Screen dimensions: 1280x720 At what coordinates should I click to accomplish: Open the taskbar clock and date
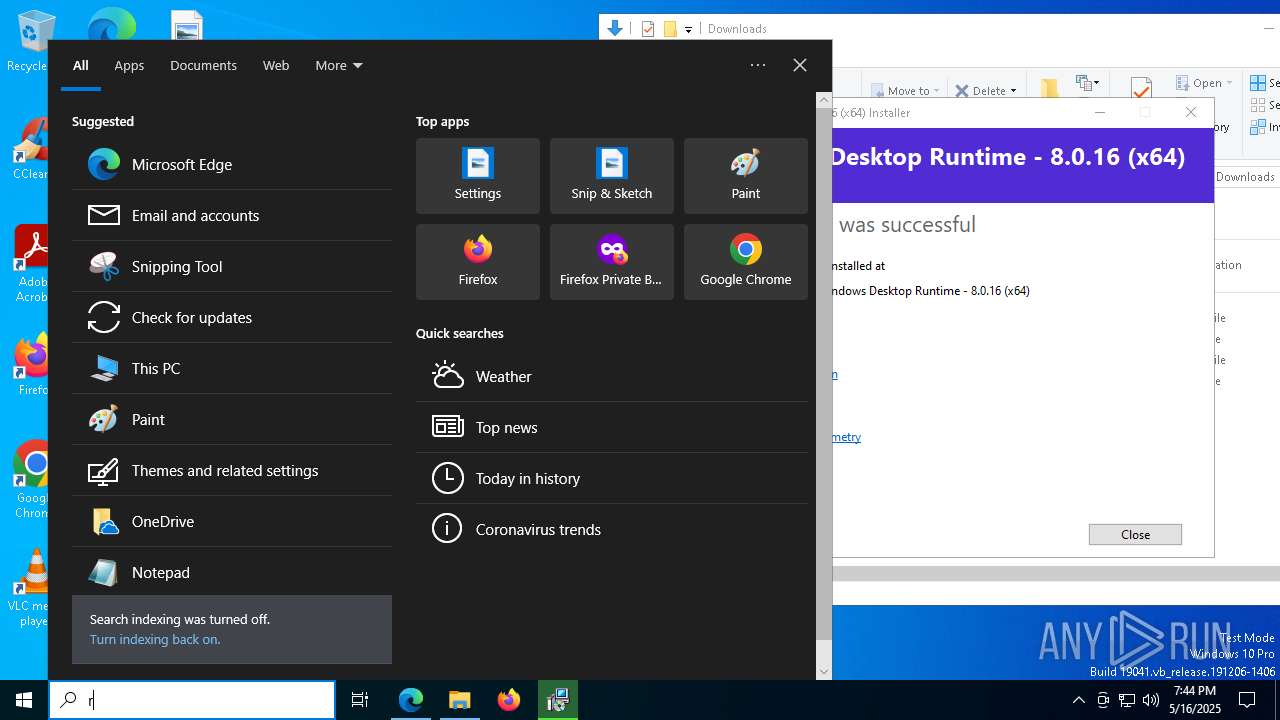[1195, 700]
